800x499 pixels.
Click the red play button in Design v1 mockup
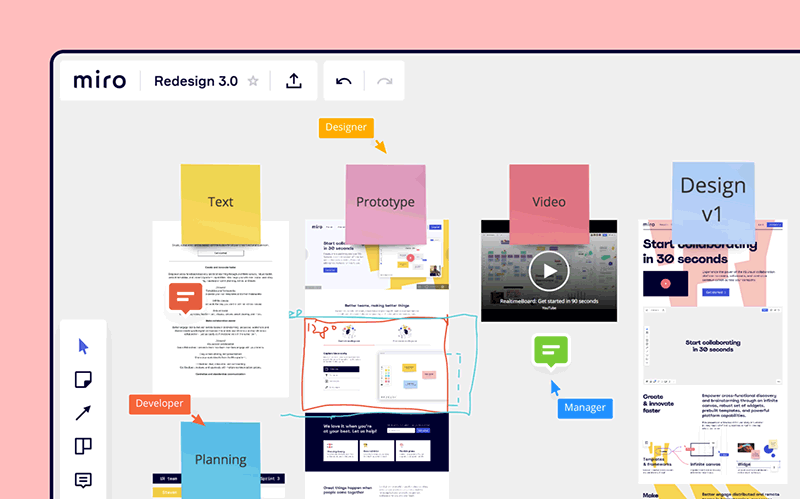(665, 284)
